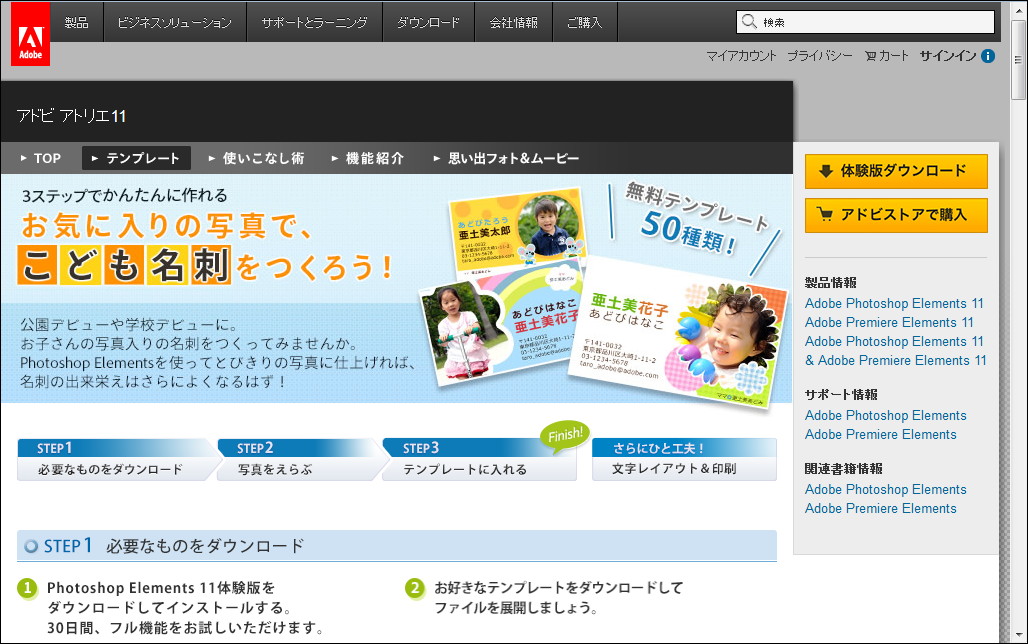1028x644 pixels.
Task: Click the download arrow icon on 体験版ダウンロード button
Action: click(824, 171)
